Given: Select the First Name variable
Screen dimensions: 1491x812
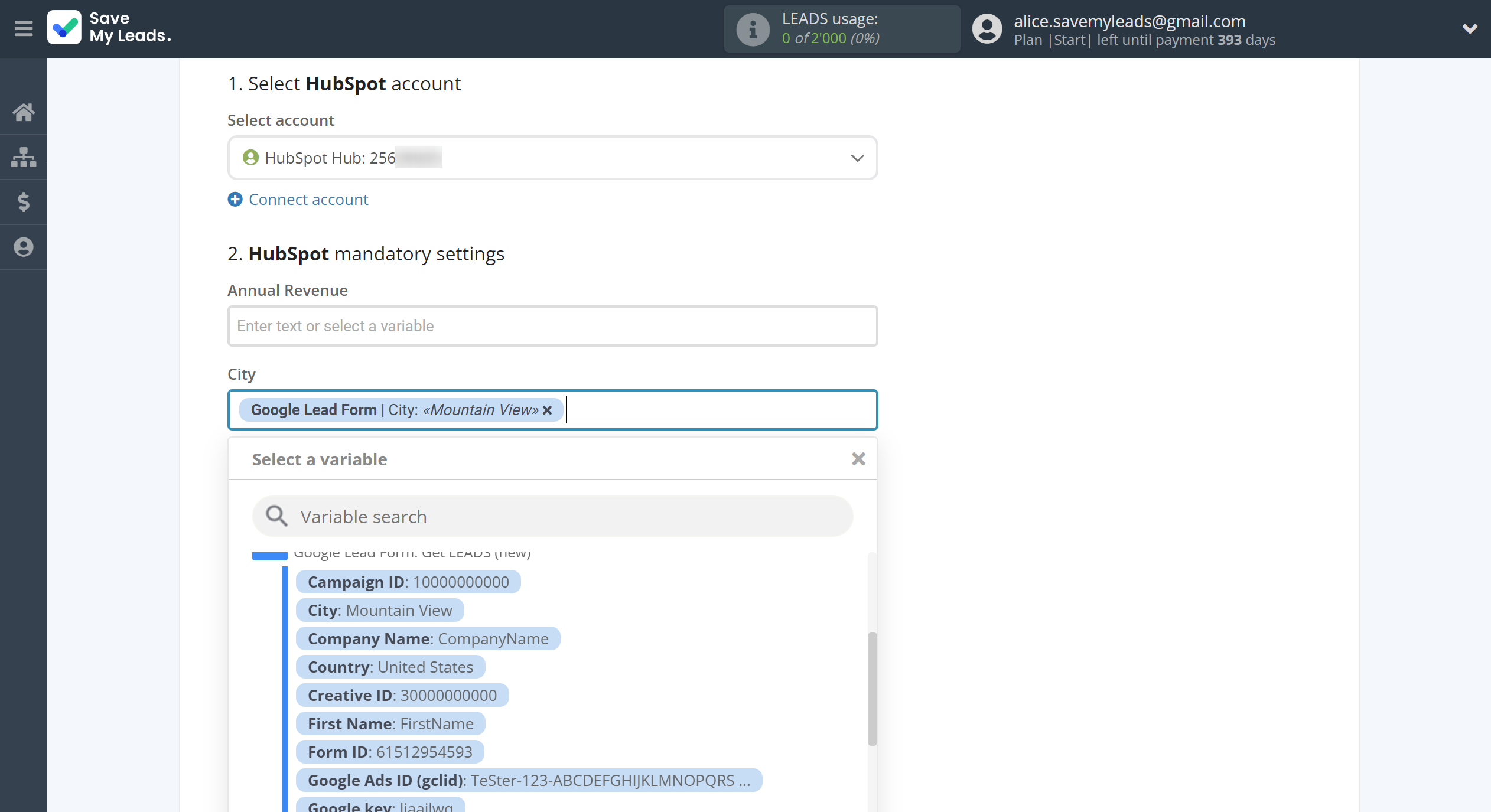Looking at the screenshot, I should [390, 724].
